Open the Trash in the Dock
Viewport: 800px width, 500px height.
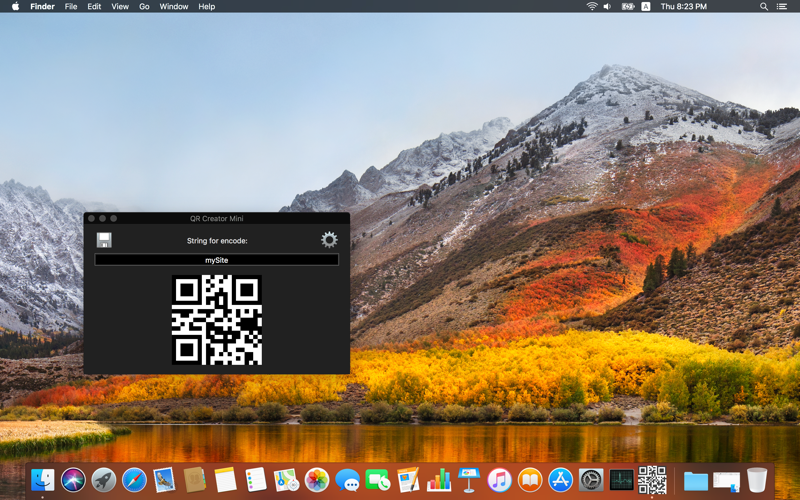(x=757, y=480)
